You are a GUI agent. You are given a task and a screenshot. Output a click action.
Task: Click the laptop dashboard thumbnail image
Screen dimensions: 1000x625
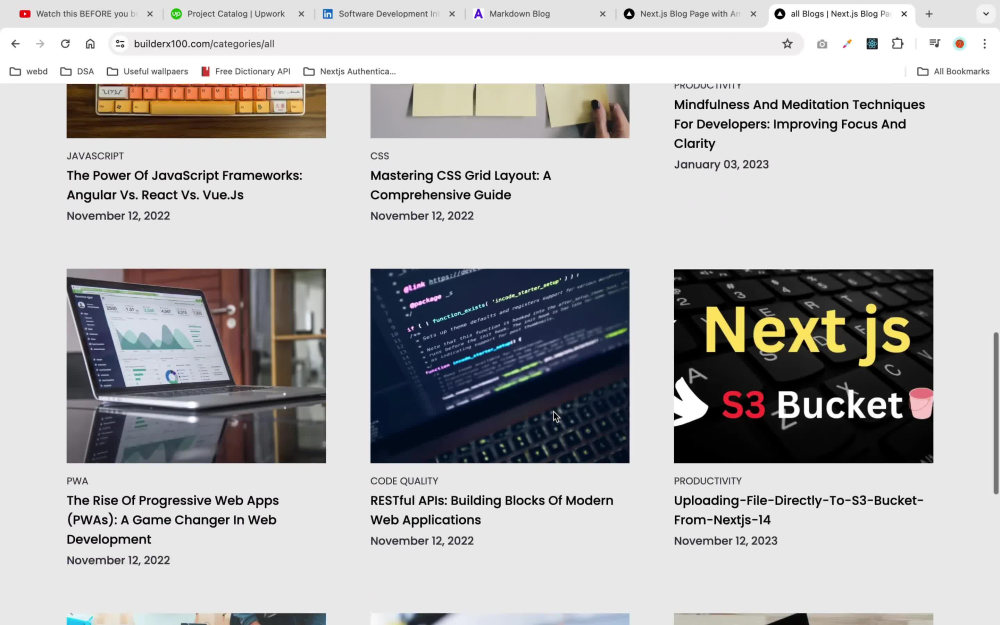[x=196, y=365]
